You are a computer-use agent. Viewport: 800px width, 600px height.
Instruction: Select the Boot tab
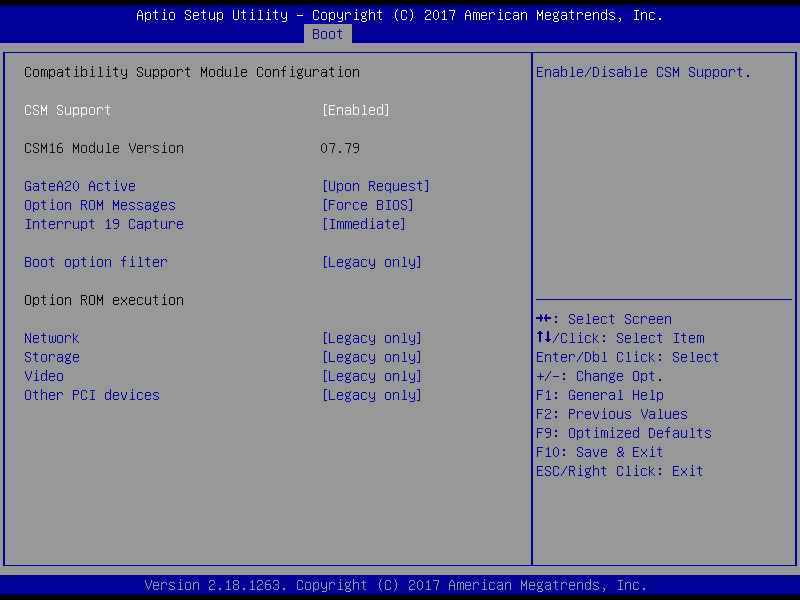click(x=327, y=34)
